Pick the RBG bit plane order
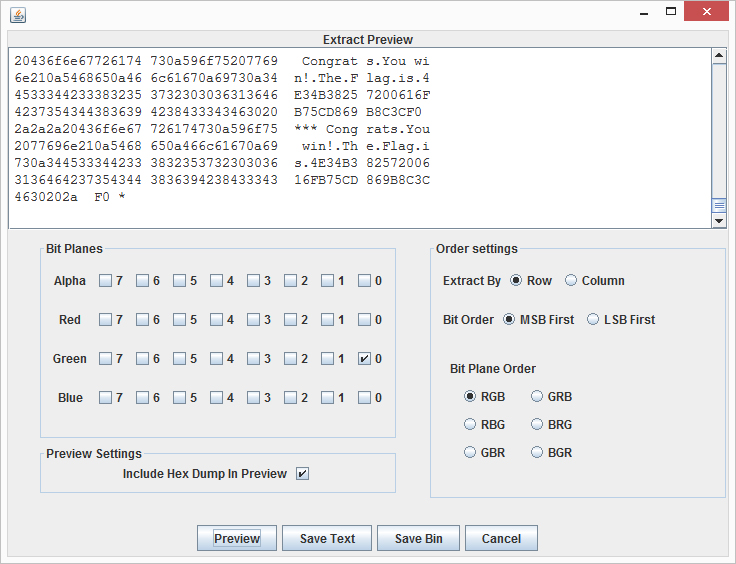This screenshot has width=736, height=564. (471, 425)
